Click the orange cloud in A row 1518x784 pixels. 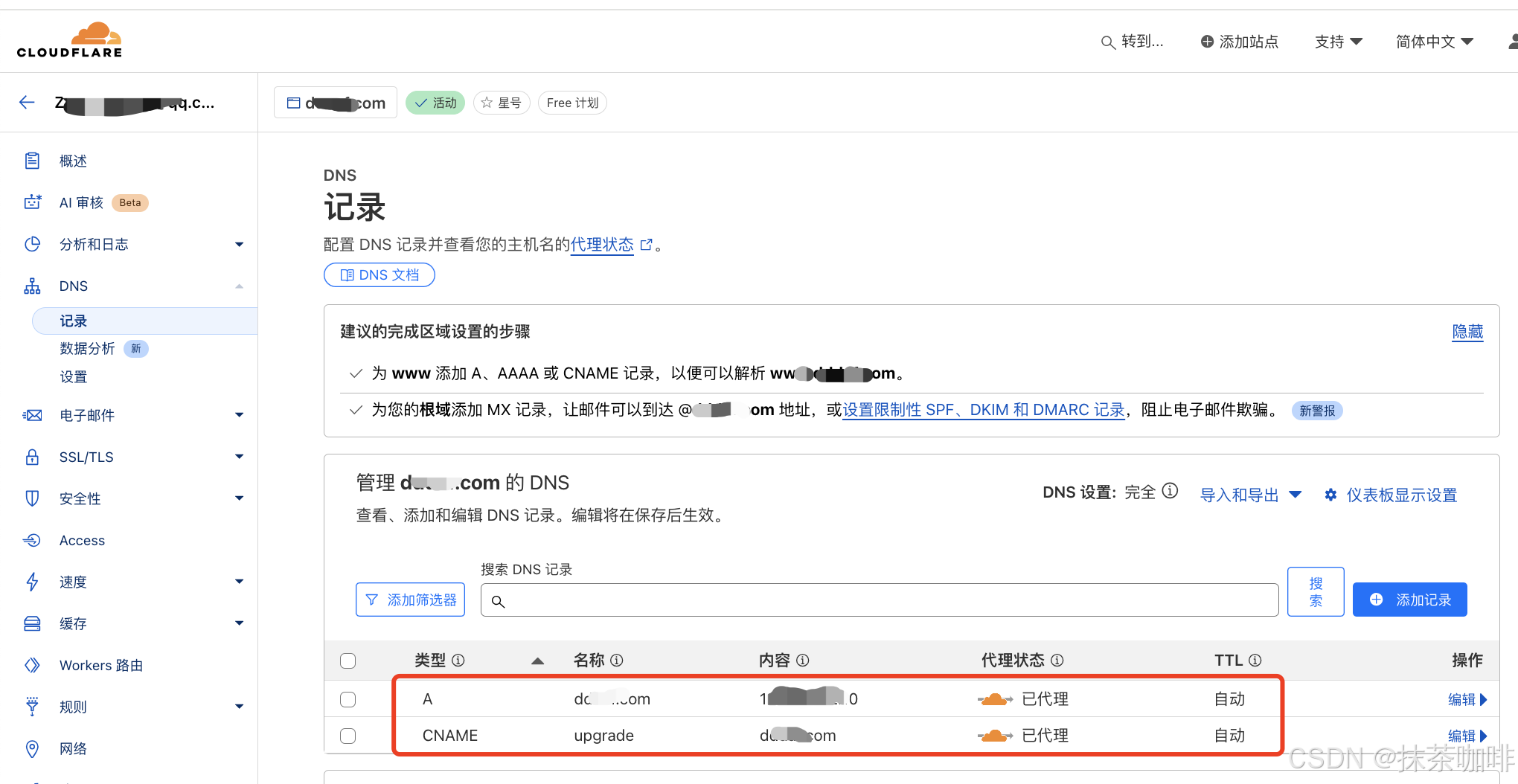pos(995,699)
